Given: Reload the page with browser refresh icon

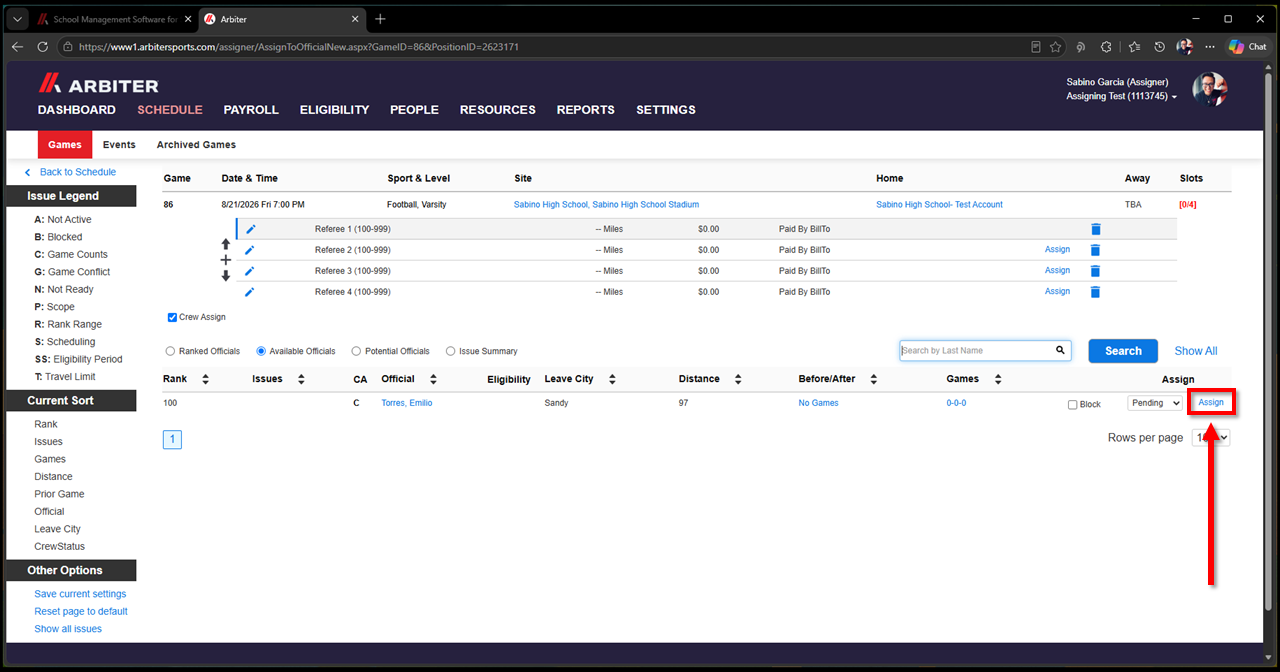Looking at the screenshot, I should click(x=43, y=47).
